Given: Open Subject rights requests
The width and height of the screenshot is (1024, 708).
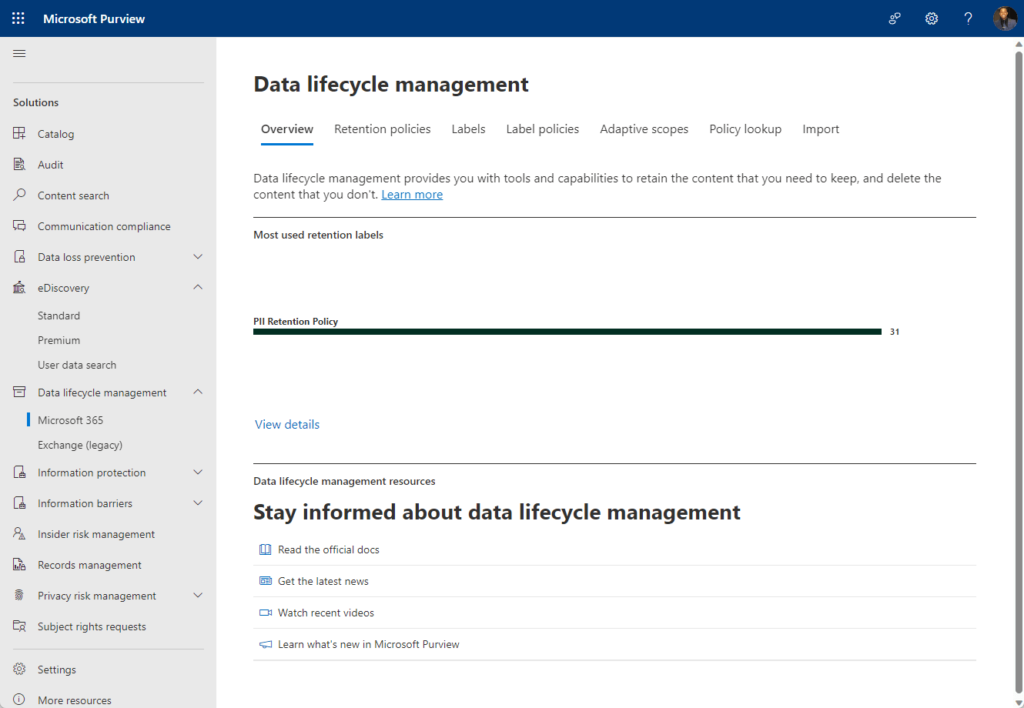Looking at the screenshot, I should [91, 626].
